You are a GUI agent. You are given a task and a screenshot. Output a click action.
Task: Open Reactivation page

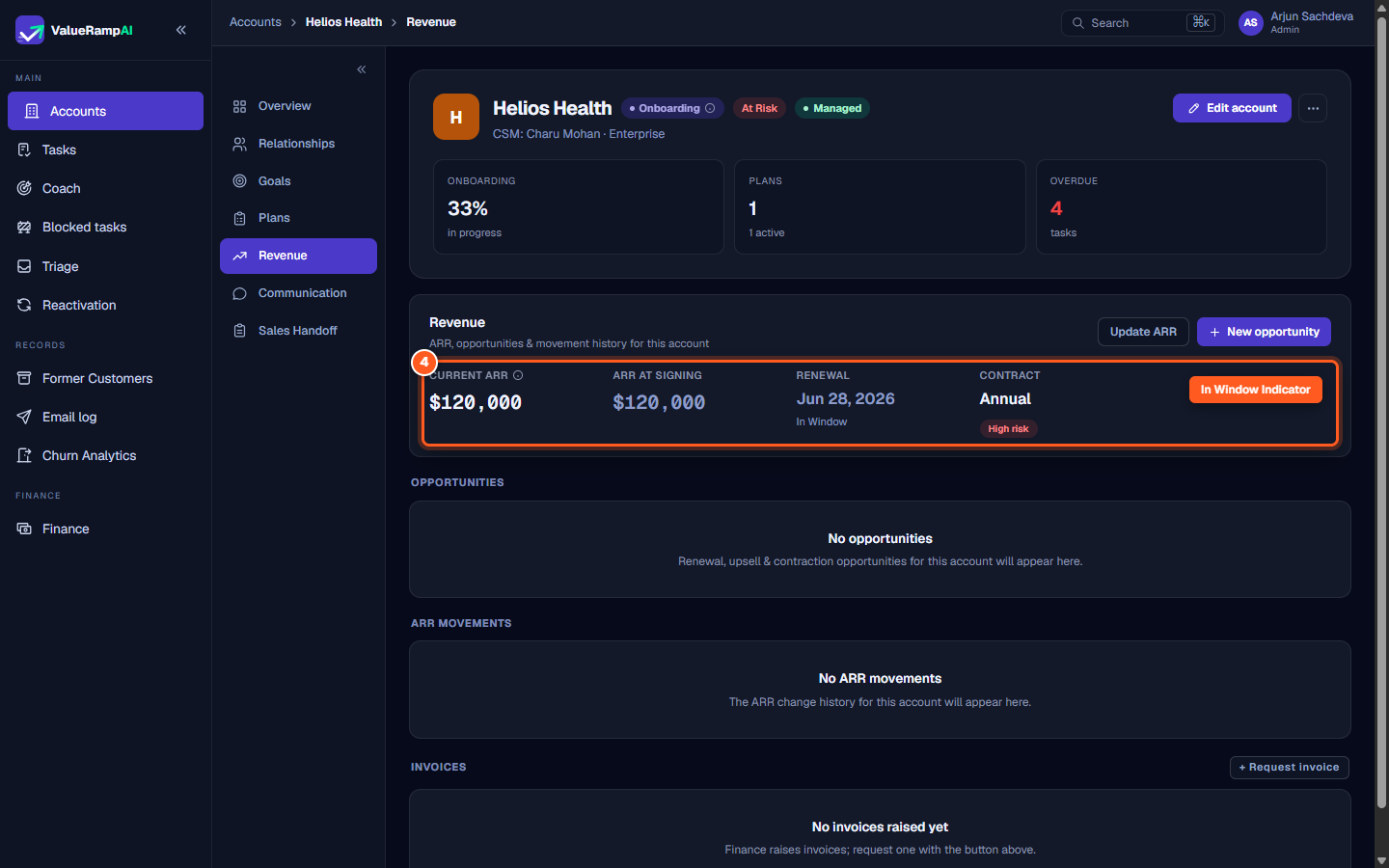[105, 305]
